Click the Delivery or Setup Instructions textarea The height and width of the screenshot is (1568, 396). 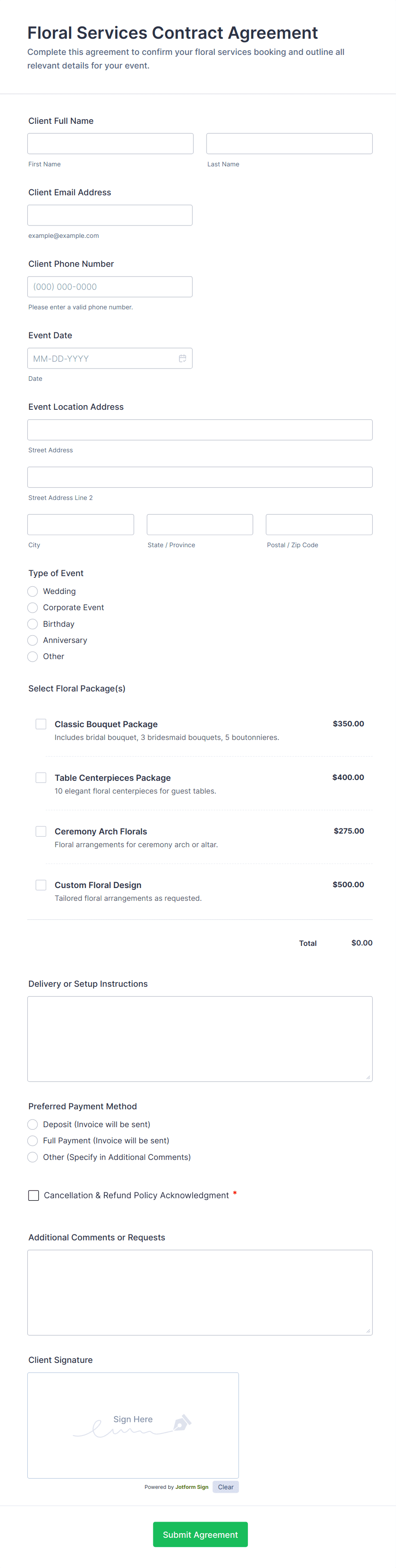click(x=200, y=1038)
